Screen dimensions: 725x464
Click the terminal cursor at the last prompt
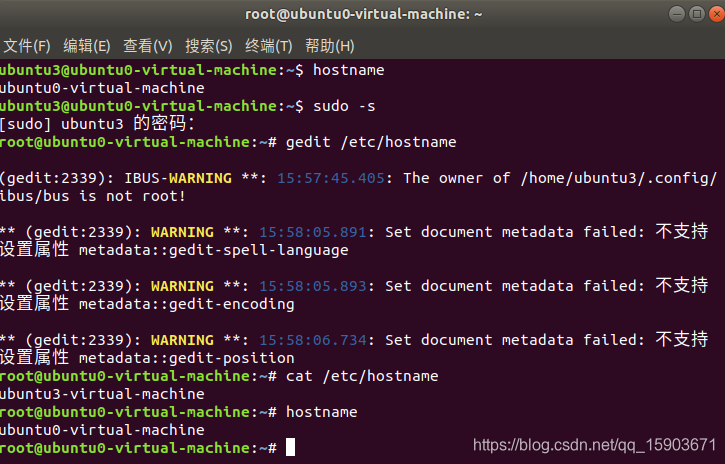[290, 447]
